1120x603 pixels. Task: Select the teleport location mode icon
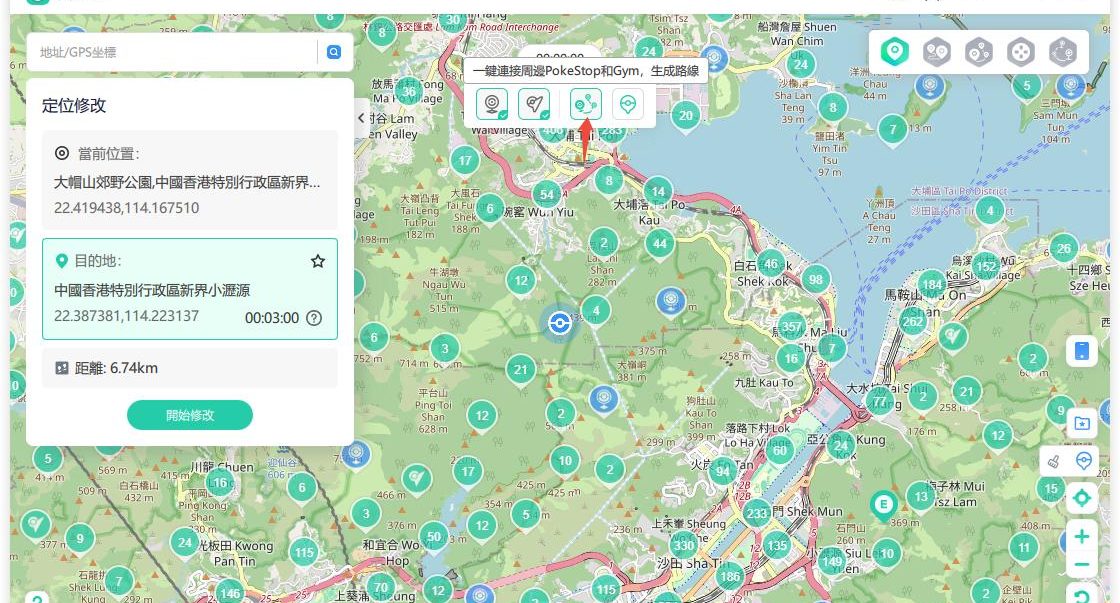click(894, 51)
